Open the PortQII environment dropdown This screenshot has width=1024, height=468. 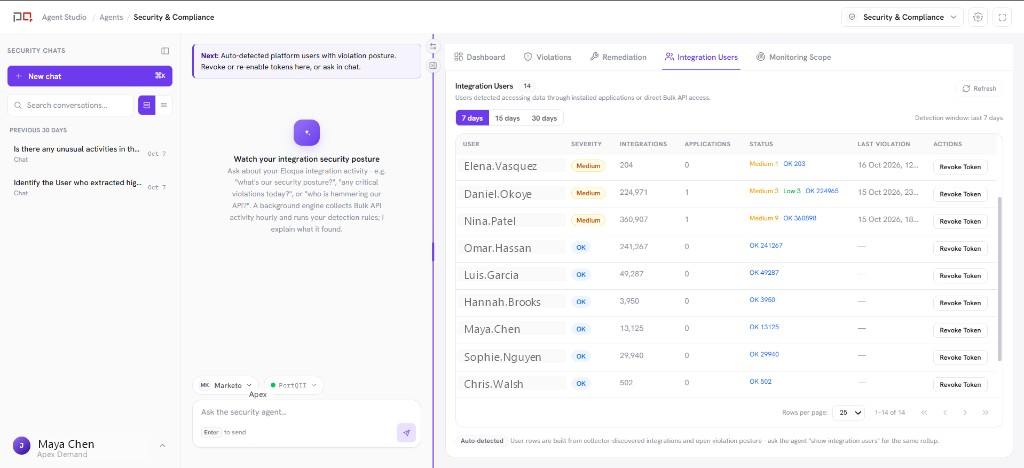point(294,385)
